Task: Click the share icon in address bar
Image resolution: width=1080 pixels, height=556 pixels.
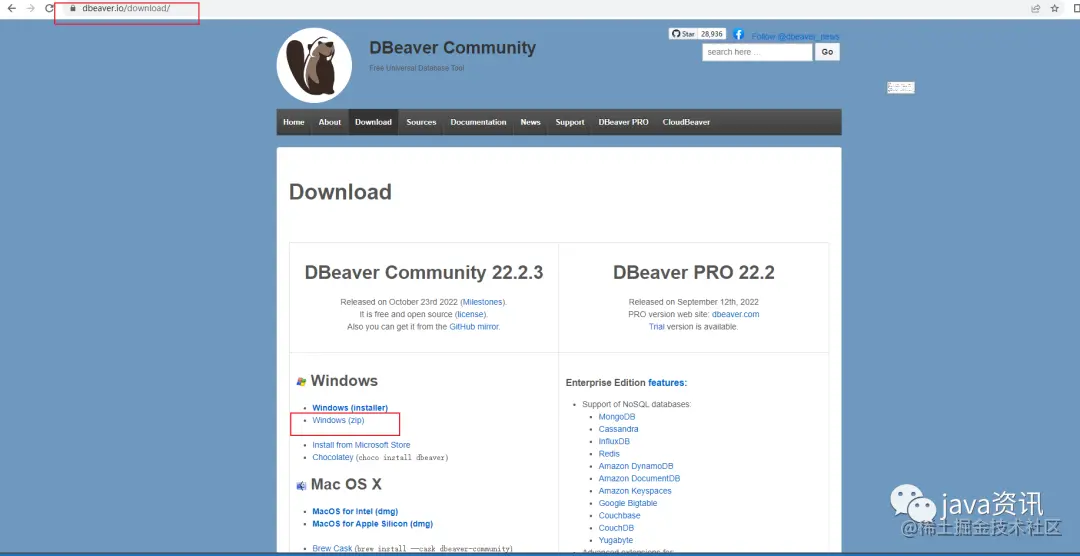Action: [x=1035, y=9]
